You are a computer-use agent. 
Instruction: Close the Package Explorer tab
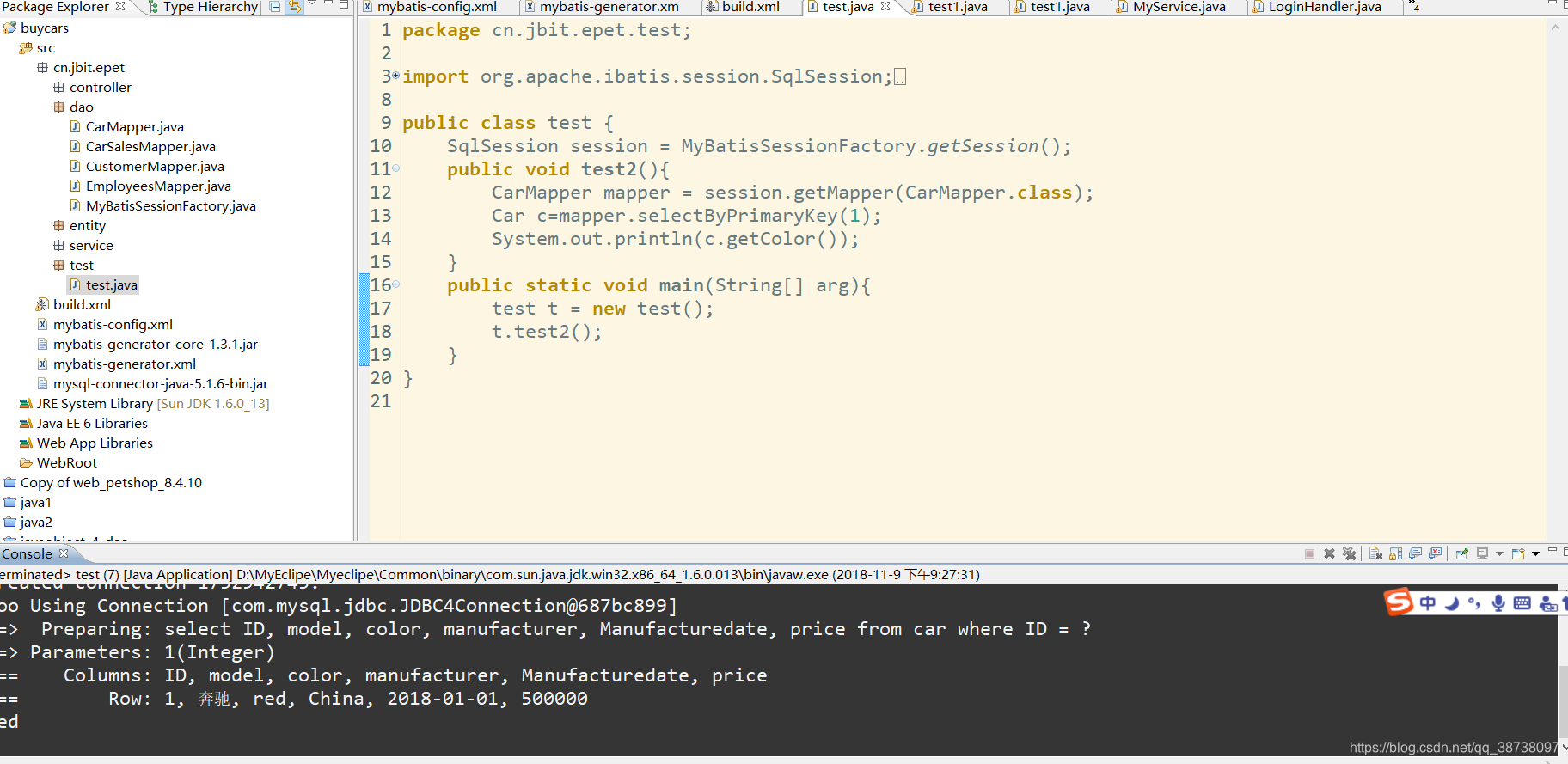pyautogui.click(x=120, y=6)
